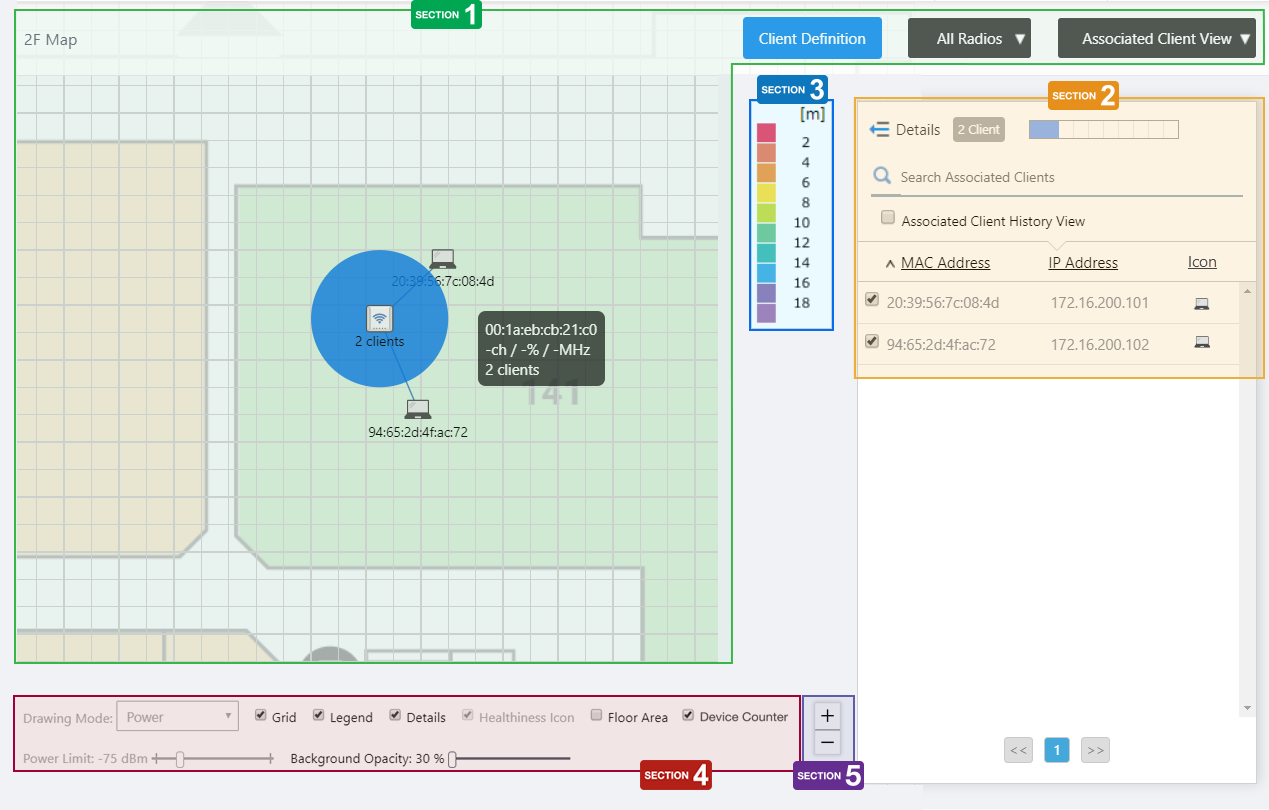1269x810 pixels.
Task: Click the access point icon on map
Action: click(379, 318)
